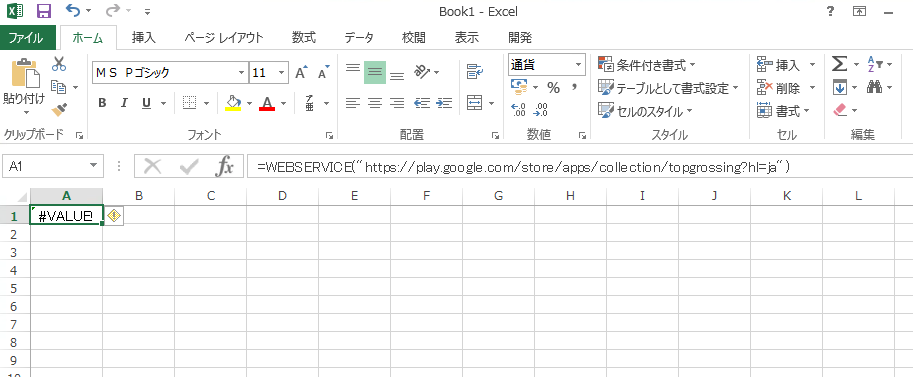Open the text orientation options
Screen dimensions: 913x377
[x=426, y=73]
